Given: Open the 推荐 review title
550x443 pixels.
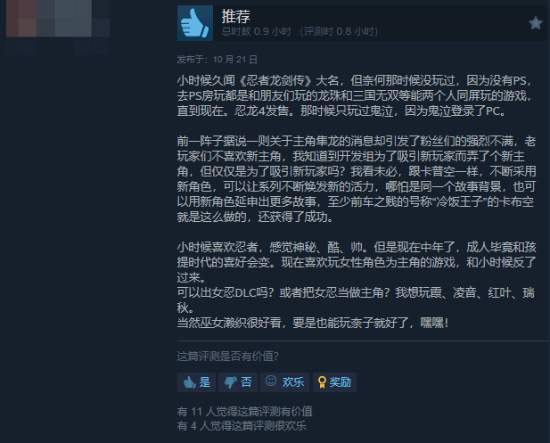Looking at the screenshot, I should tap(236, 16).
